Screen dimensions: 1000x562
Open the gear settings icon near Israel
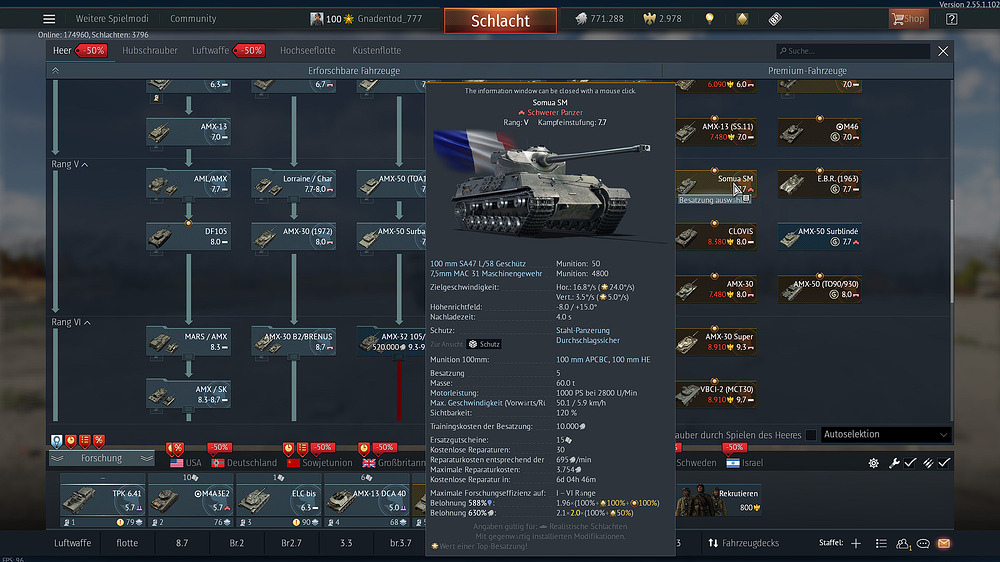coord(873,463)
